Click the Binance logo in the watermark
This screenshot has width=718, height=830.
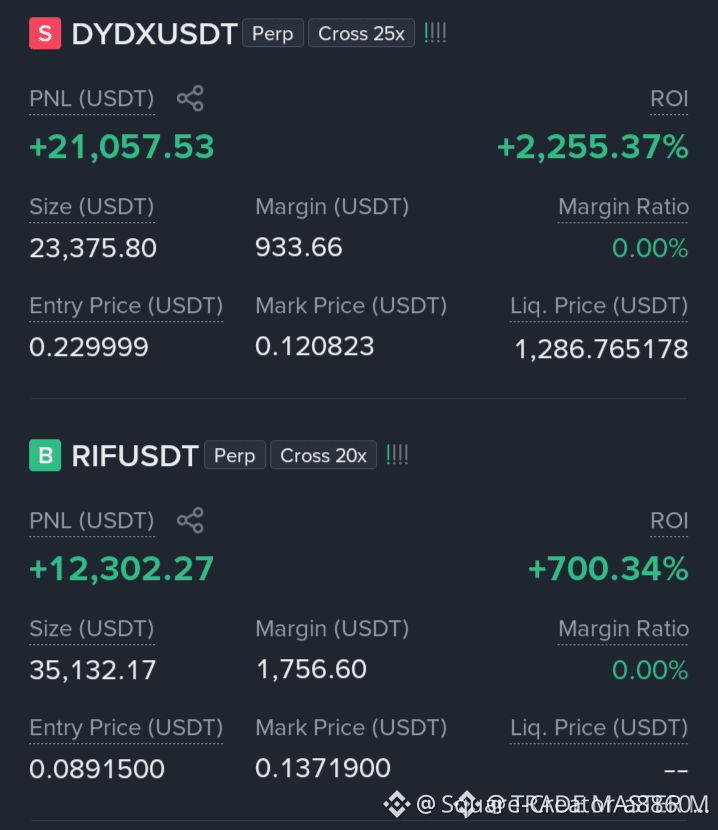(397, 804)
